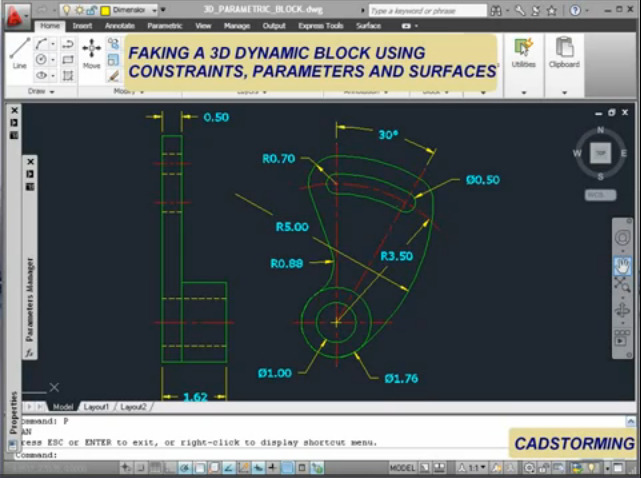Click in keyword search field

(427, 11)
